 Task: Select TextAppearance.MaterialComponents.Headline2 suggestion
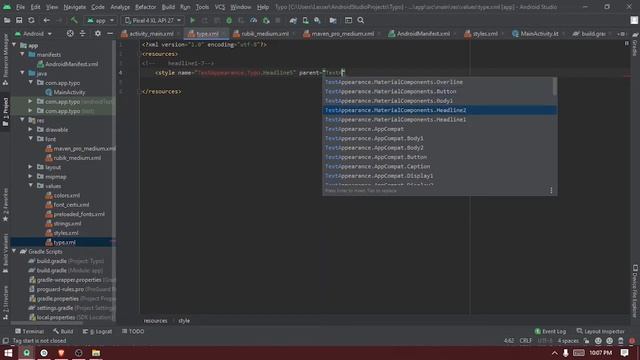point(440,110)
